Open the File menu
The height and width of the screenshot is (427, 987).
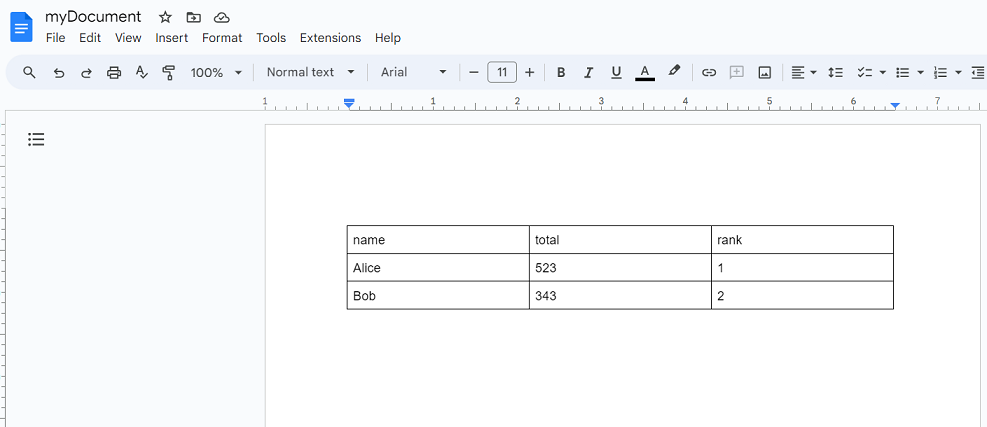click(x=55, y=38)
